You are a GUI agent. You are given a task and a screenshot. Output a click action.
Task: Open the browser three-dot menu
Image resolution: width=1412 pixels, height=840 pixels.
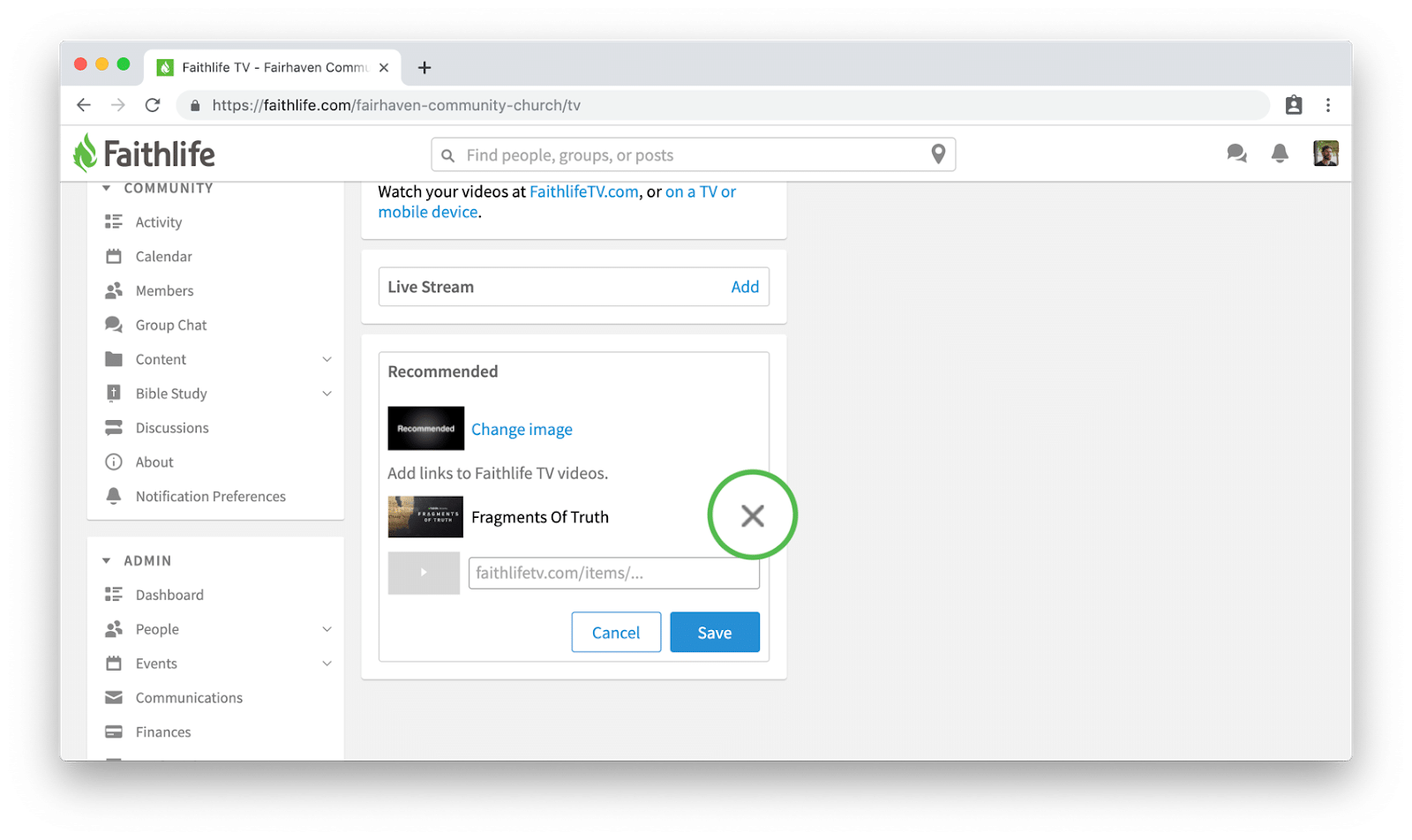click(x=1328, y=105)
